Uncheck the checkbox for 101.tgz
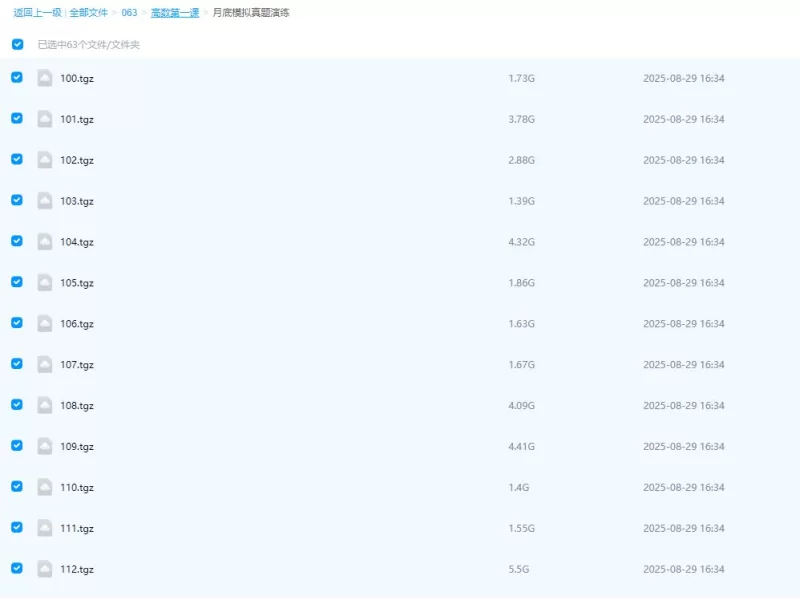 click(x=17, y=118)
